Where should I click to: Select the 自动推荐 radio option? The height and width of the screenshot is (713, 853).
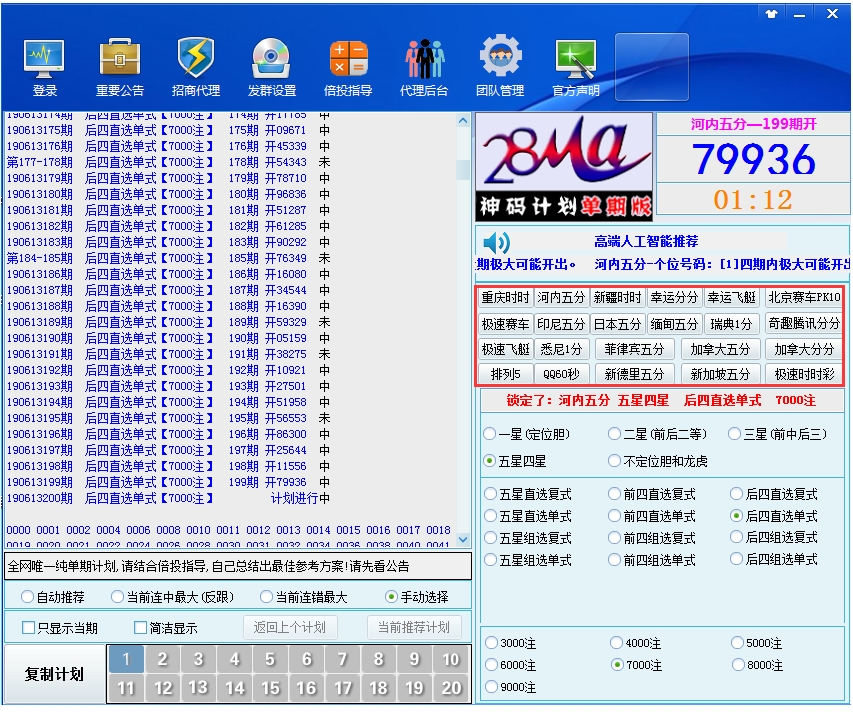point(27,597)
